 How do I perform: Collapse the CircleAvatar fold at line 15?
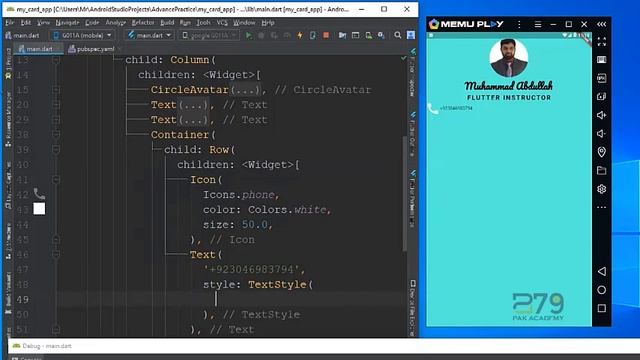pos(56,90)
